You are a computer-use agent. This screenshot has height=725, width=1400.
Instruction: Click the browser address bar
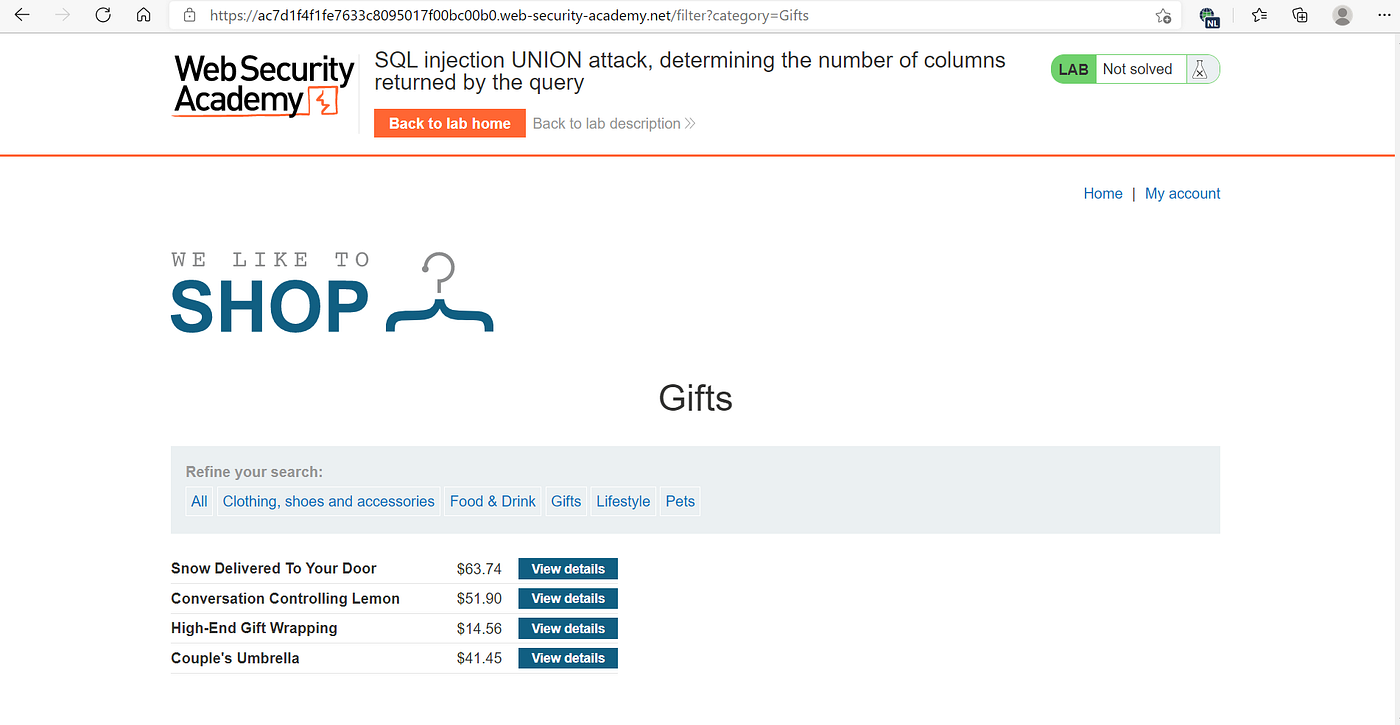coord(600,15)
